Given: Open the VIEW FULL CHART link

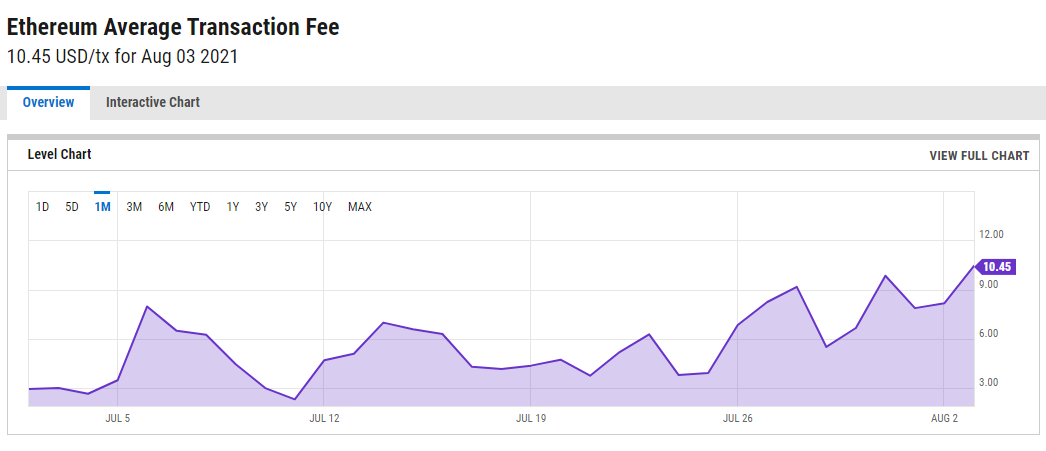Looking at the screenshot, I should coord(979,155).
